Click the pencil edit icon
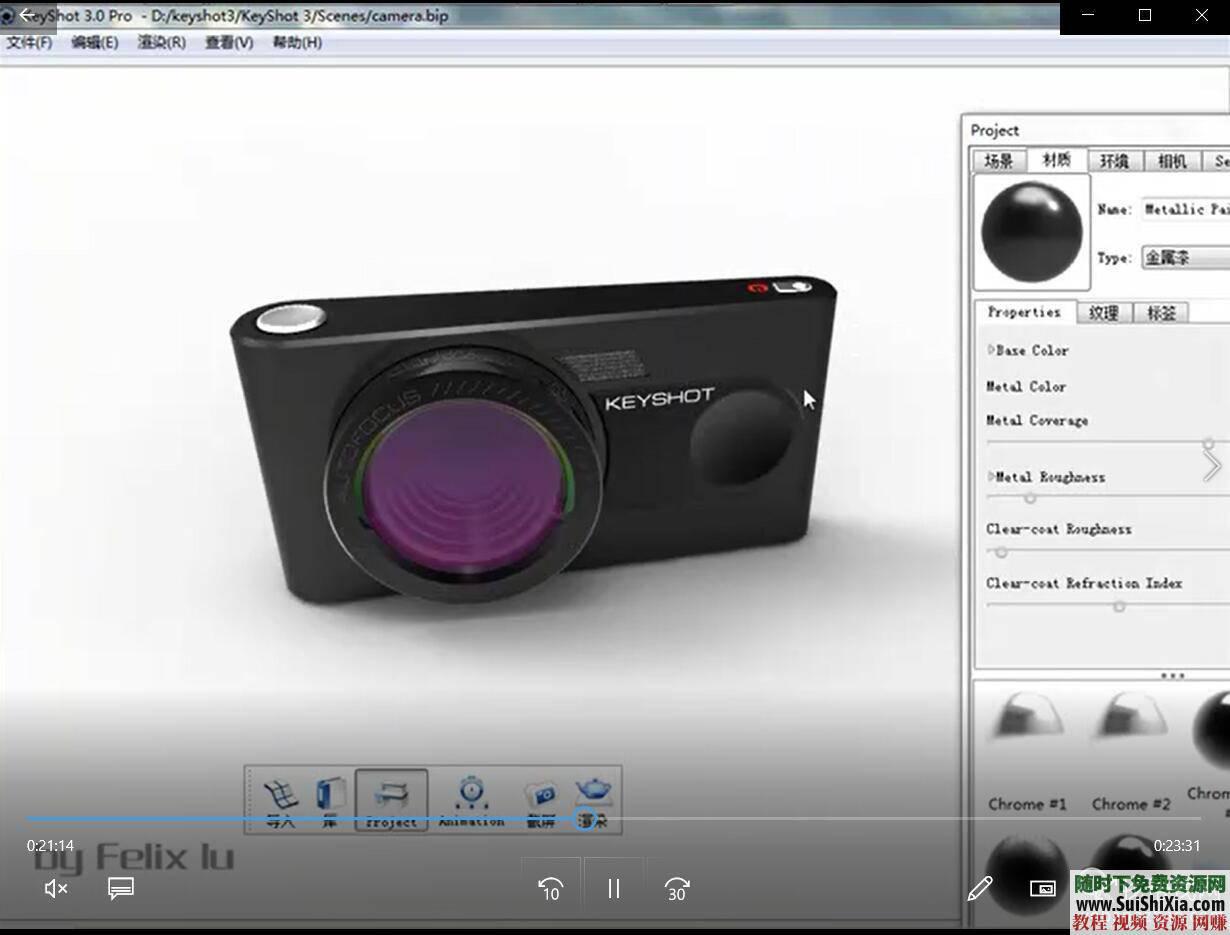Image resolution: width=1230 pixels, height=935 pixels. (980, 888)
